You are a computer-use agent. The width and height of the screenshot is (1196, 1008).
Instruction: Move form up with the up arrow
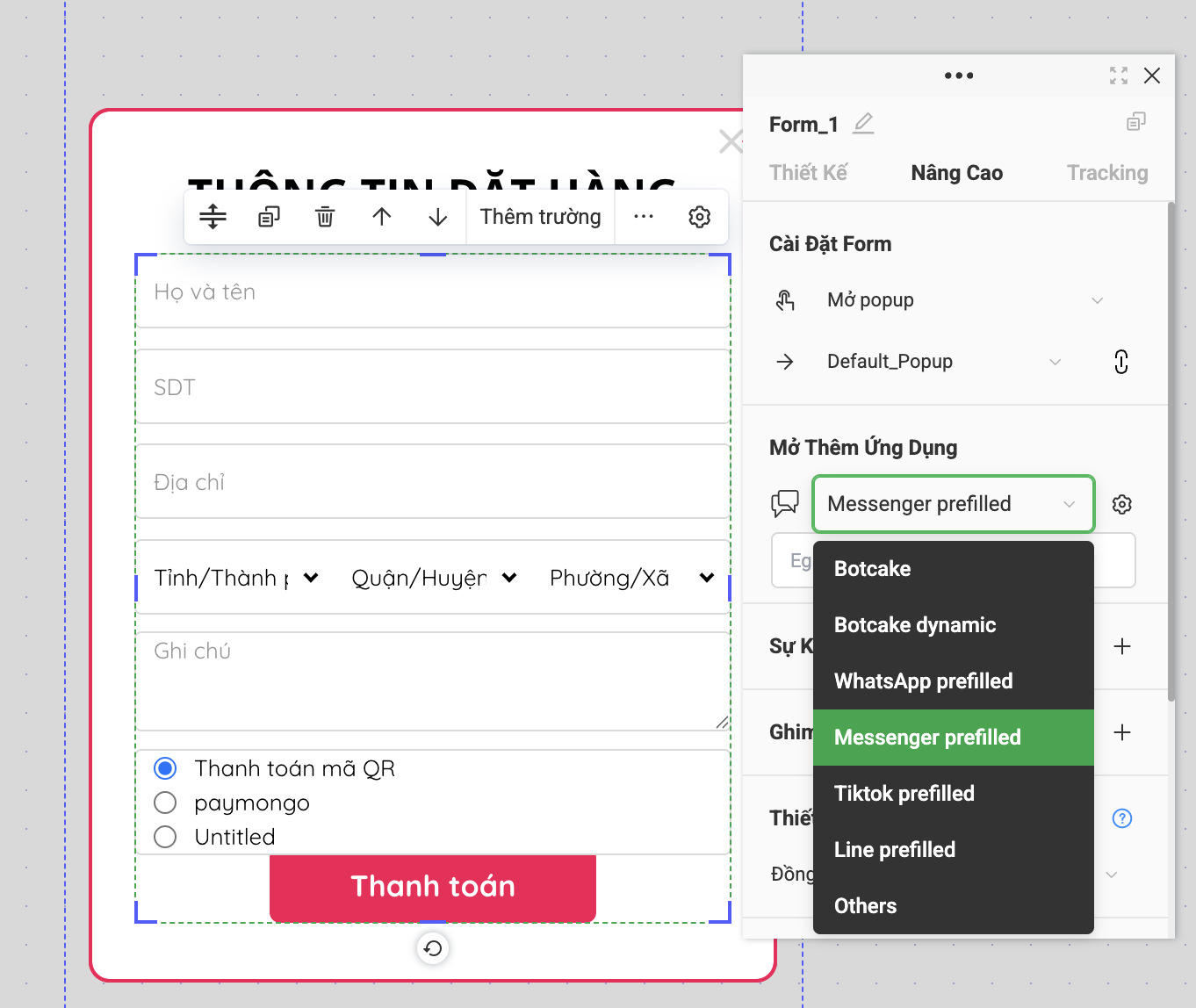[x=381, y=216]
